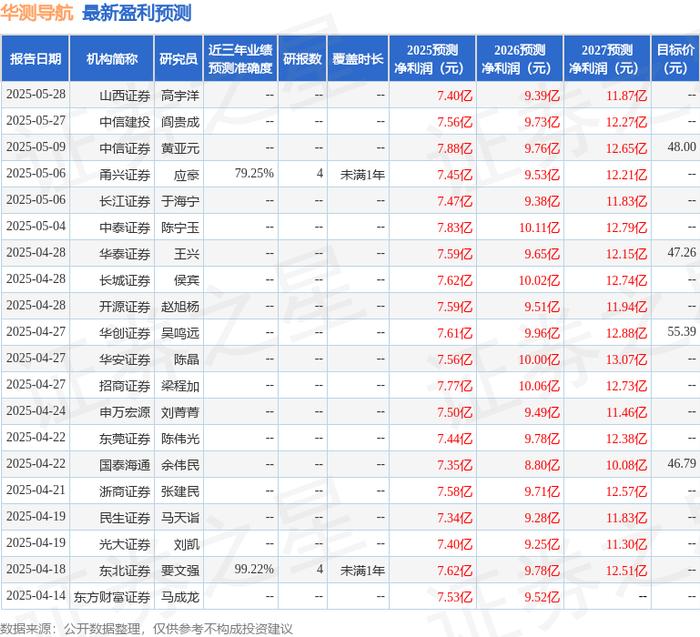
Task: Click 2026 forecast 9.52亿
Action: click(x=542, y=597)
